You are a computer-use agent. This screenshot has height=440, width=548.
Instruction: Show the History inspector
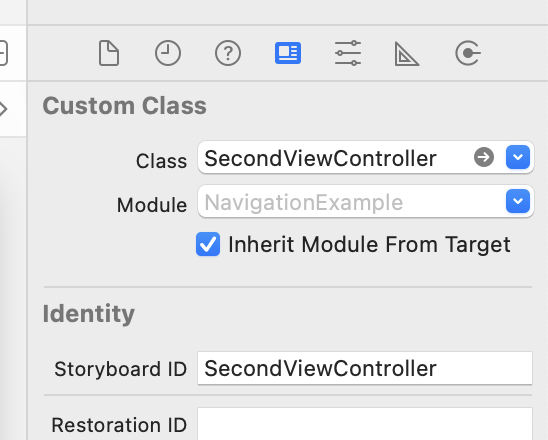[x=168, y=53]
